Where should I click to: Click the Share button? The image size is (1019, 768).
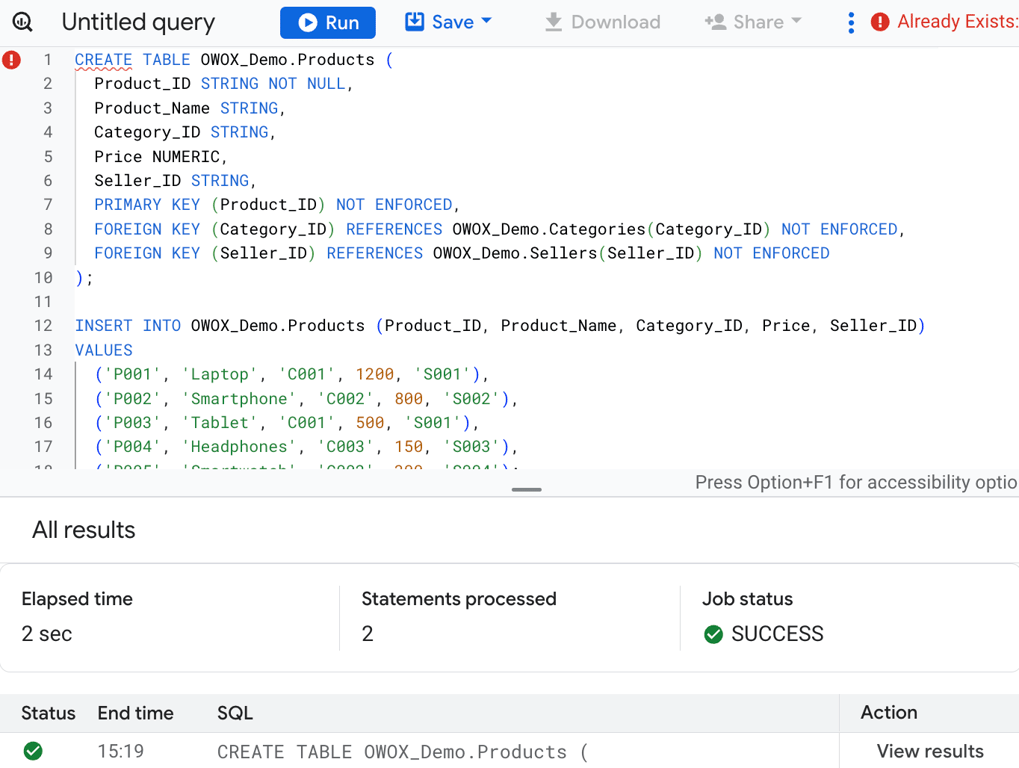click(x=744, y=22)
